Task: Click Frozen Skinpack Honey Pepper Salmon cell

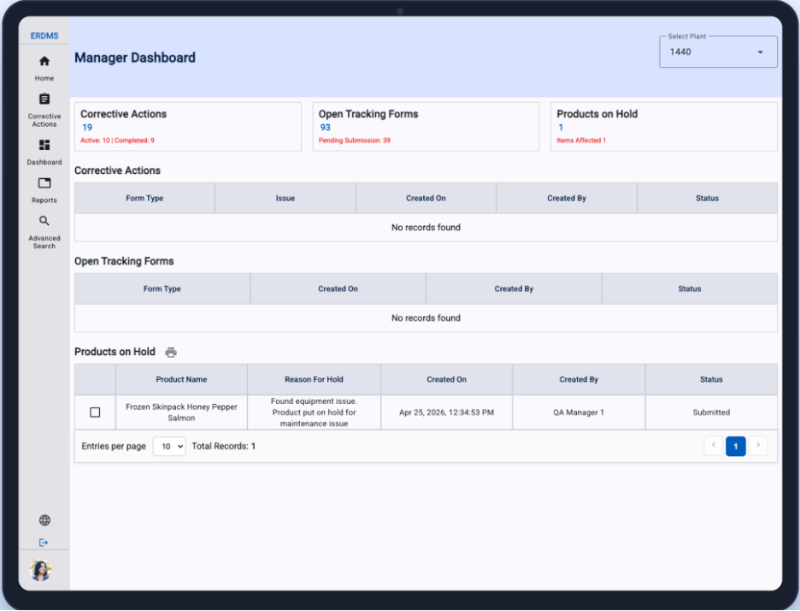Action: (181, 412)
